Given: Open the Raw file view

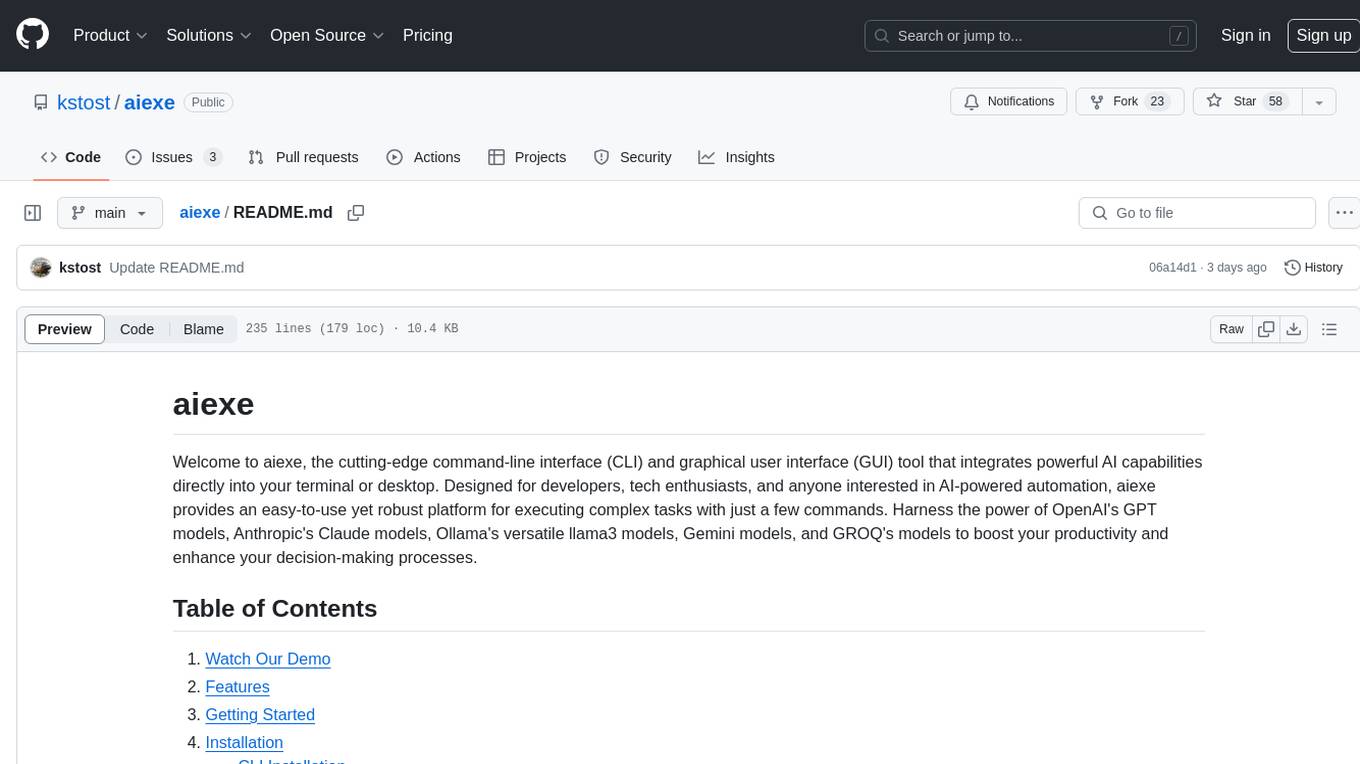Looking at the screenshot, I should tap(1231, 329).
